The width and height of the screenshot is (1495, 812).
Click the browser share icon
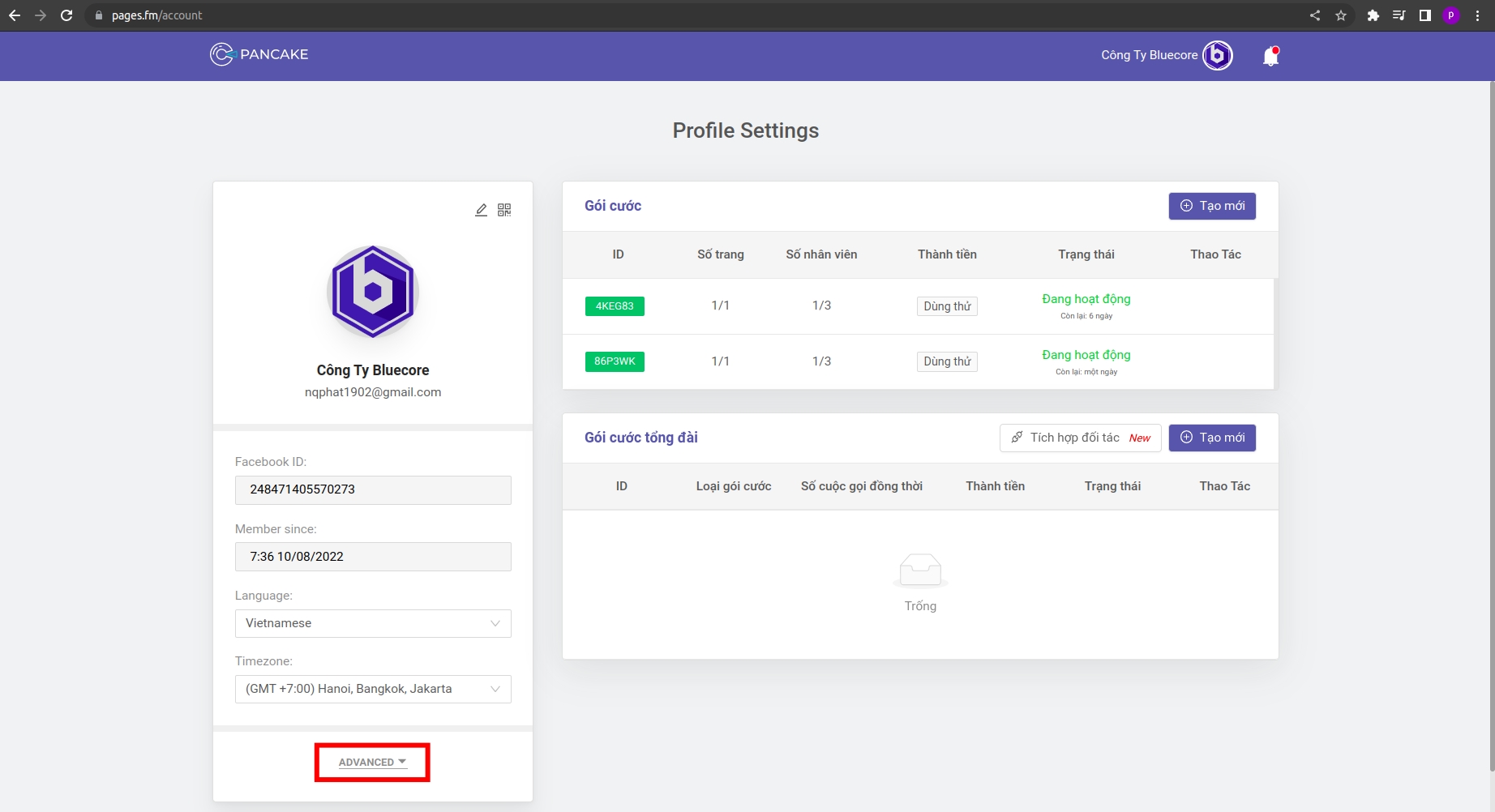(x=1315, y=15)
